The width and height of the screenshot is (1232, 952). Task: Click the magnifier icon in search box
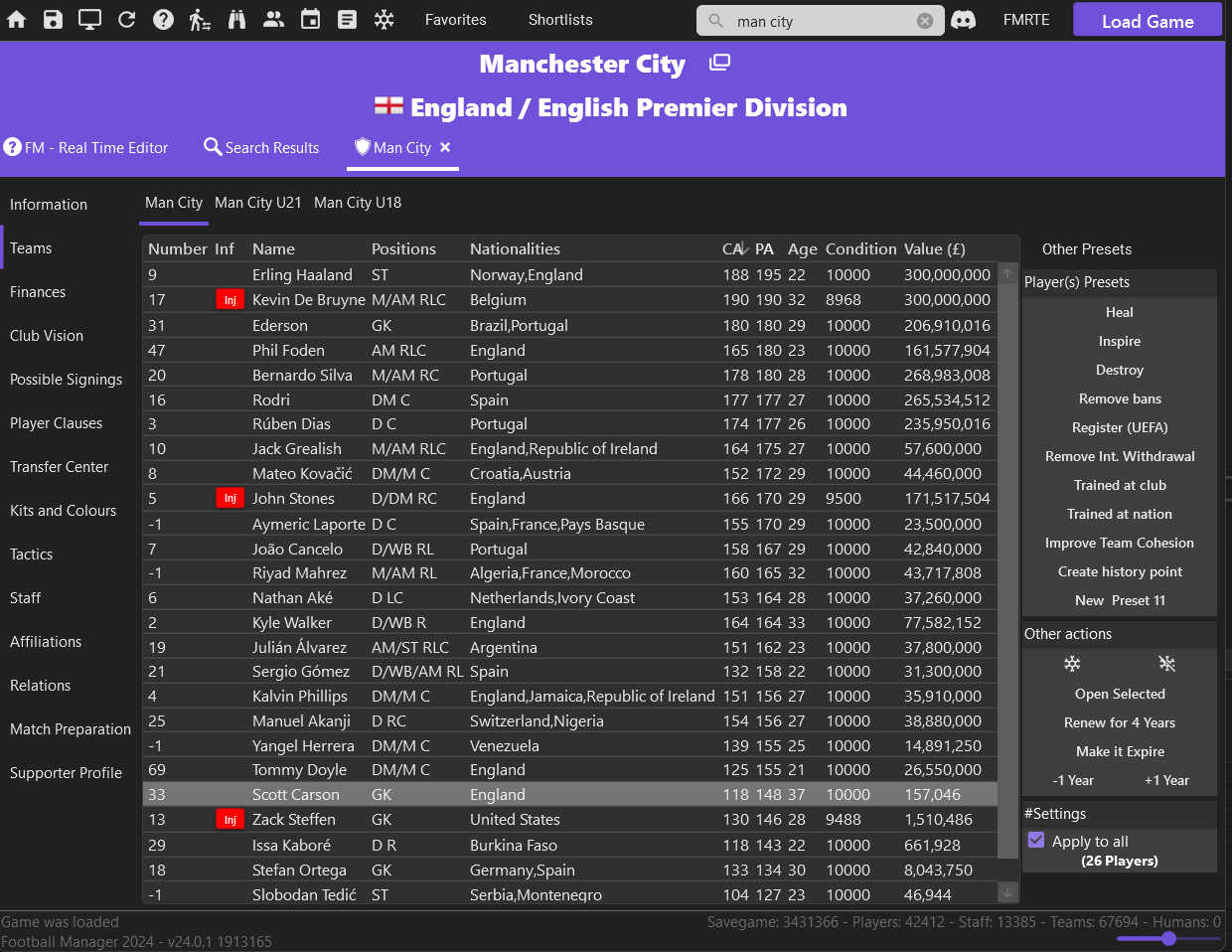click(715, 21)
